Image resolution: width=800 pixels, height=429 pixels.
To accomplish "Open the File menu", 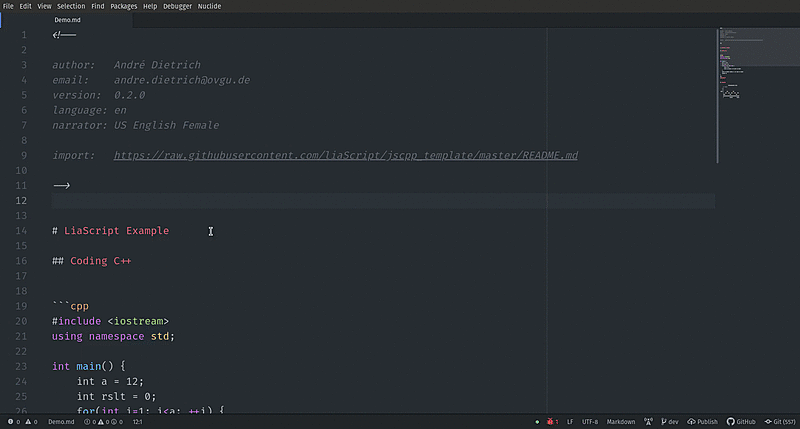I will tap(8, 6).
